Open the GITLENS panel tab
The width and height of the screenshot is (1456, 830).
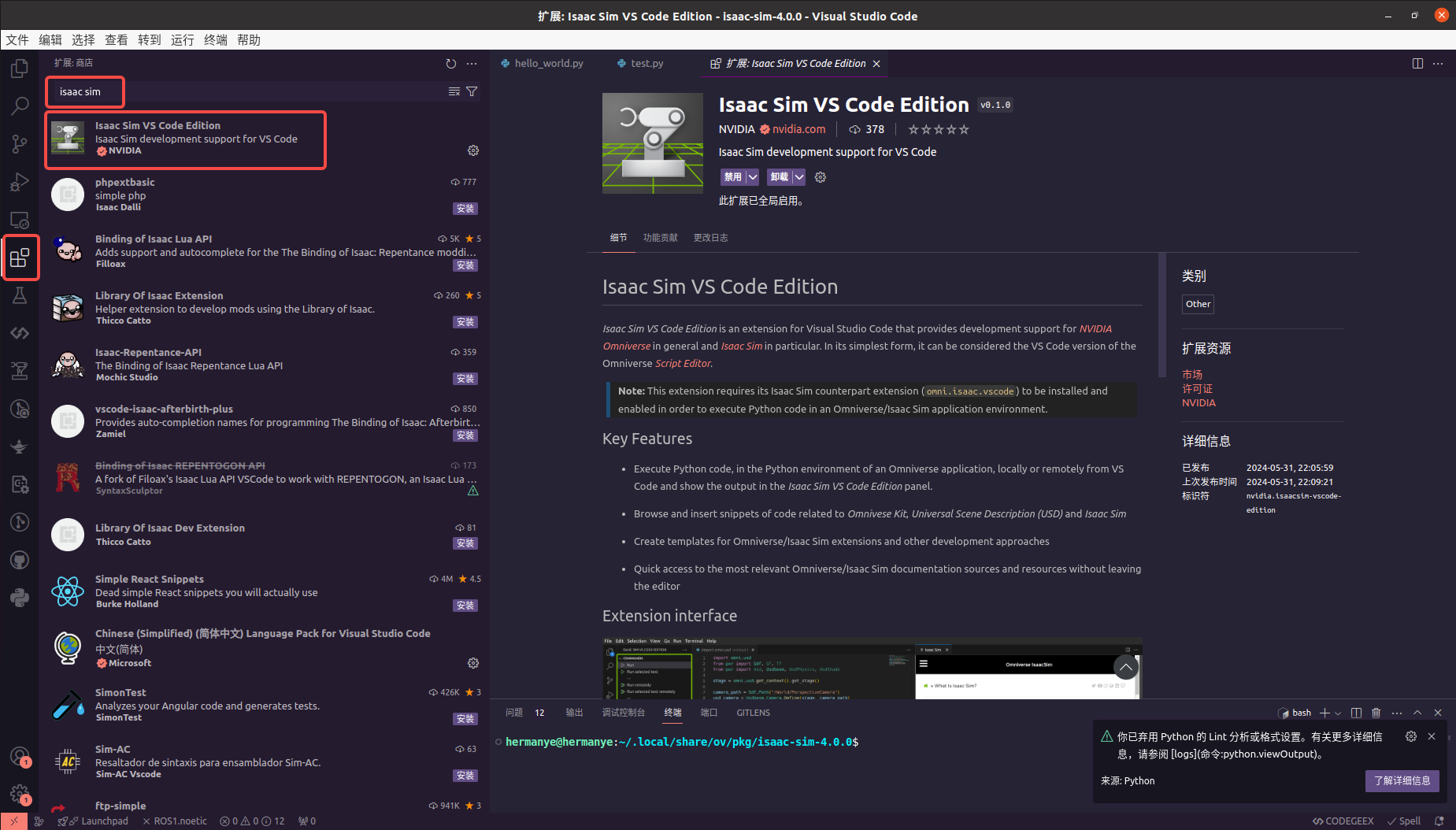pyautogui.click(x=754, y=713)
